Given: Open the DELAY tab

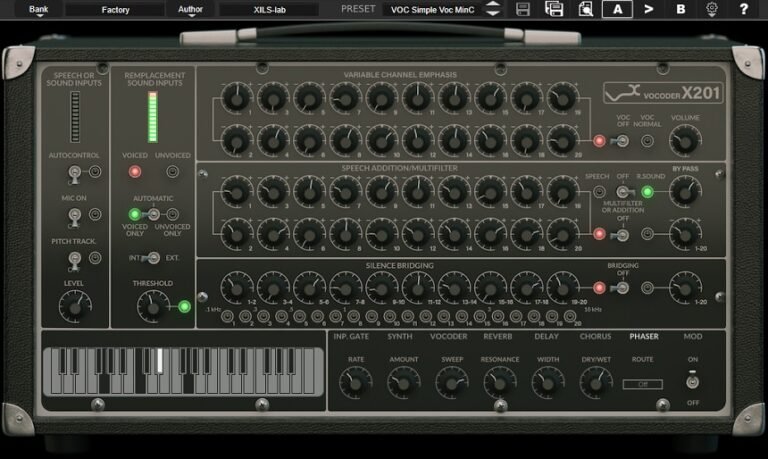Looking at the screenshot, I should click(x=546, y=337).
